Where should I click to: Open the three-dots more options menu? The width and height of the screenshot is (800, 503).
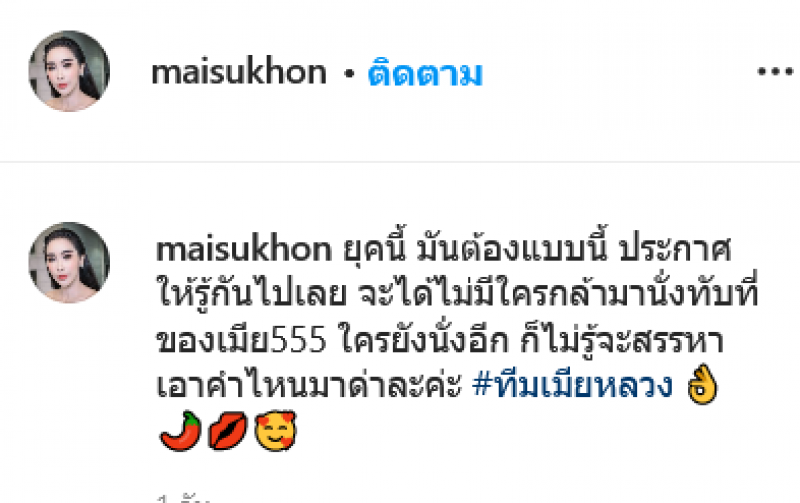point(775,72)
